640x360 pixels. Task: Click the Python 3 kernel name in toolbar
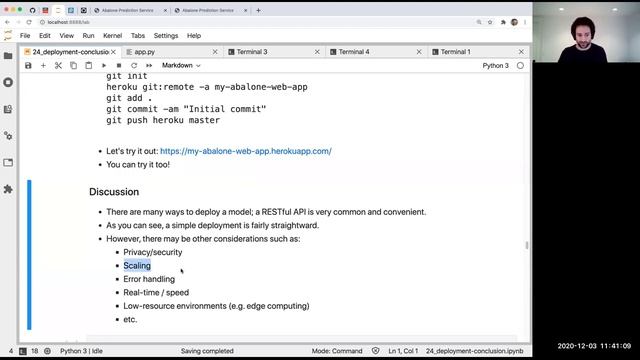point(496,65)
